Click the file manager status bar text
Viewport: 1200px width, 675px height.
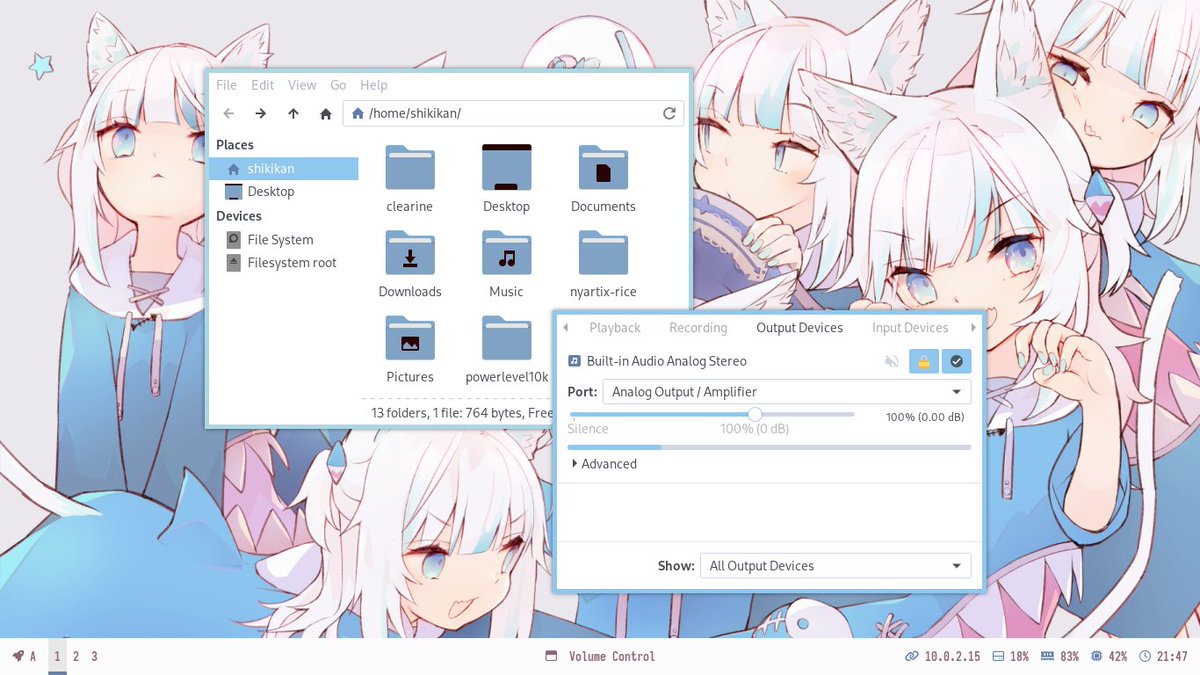point(462,412)
